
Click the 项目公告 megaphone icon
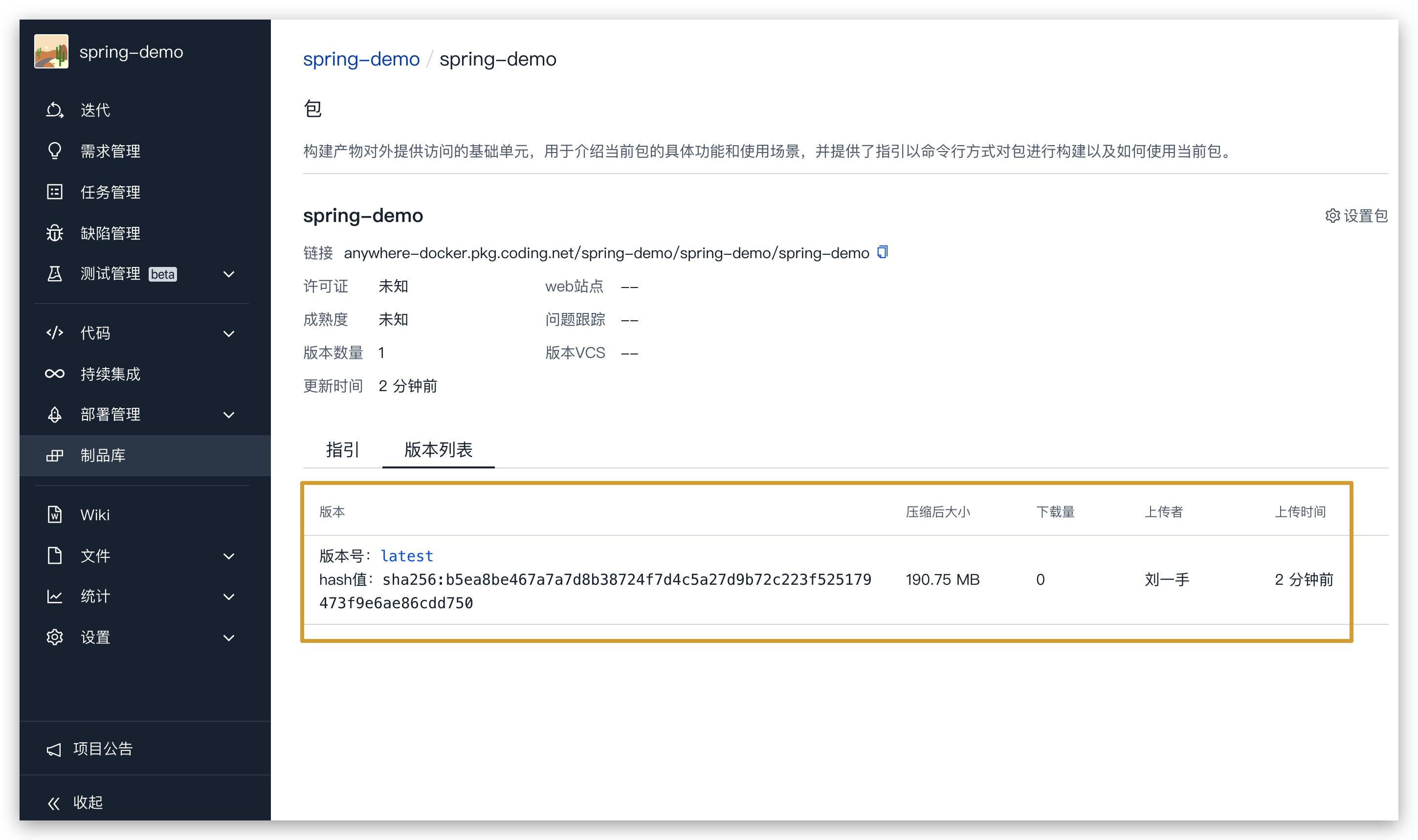tap(54, 750)
